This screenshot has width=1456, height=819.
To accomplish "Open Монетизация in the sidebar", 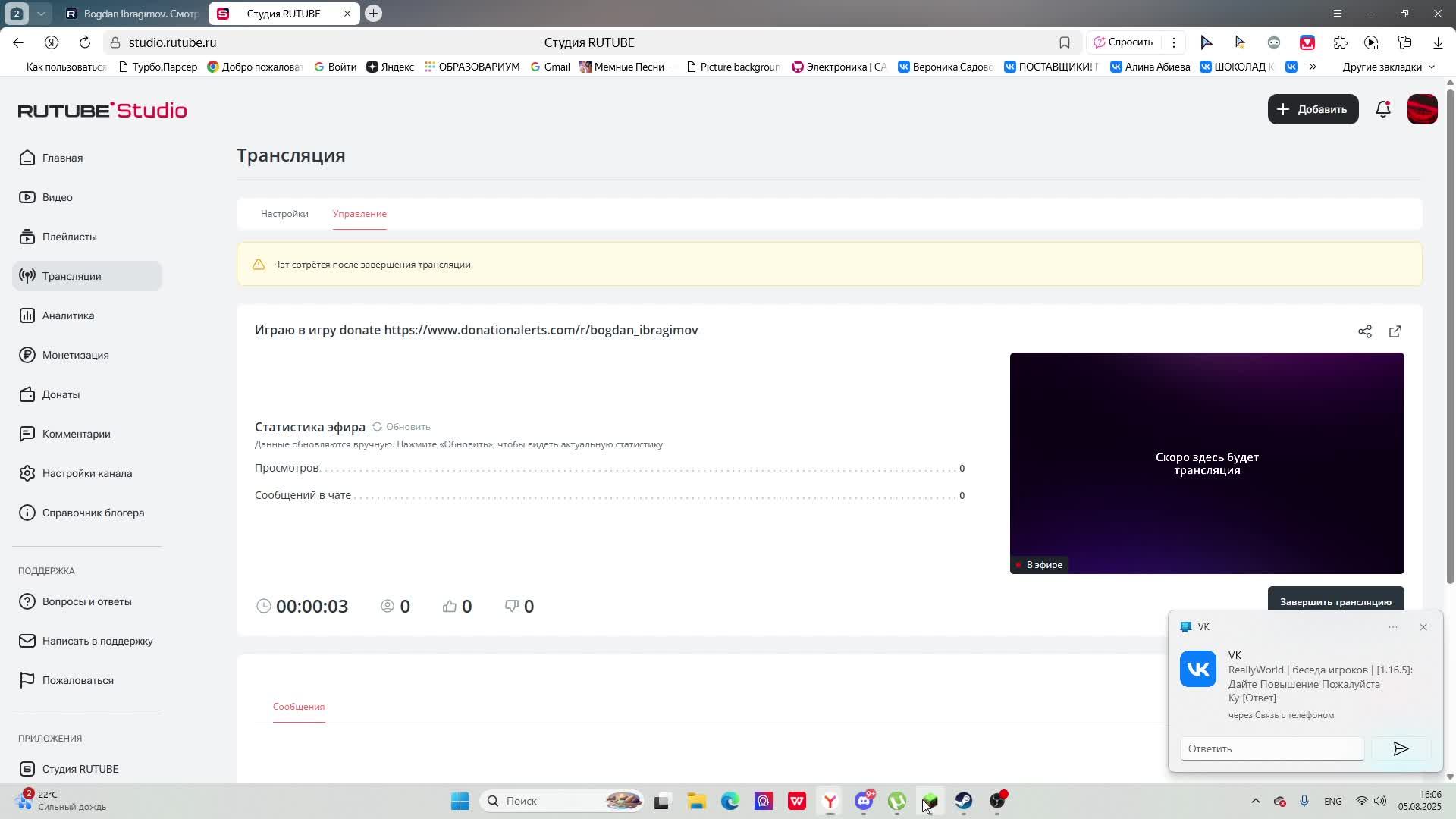I will coord(75,355).
